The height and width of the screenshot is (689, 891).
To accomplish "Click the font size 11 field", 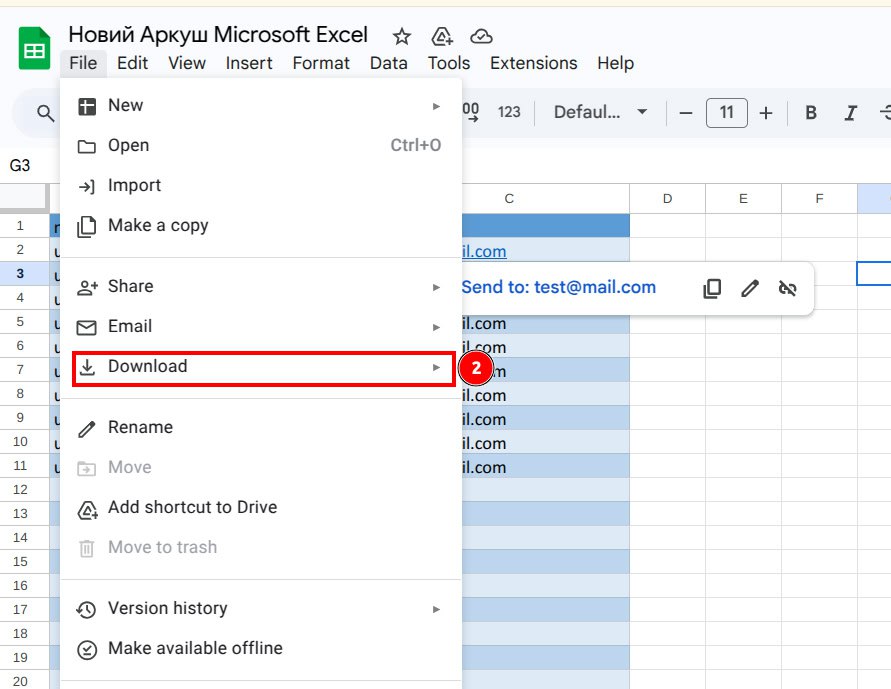I will coord(726,112).
